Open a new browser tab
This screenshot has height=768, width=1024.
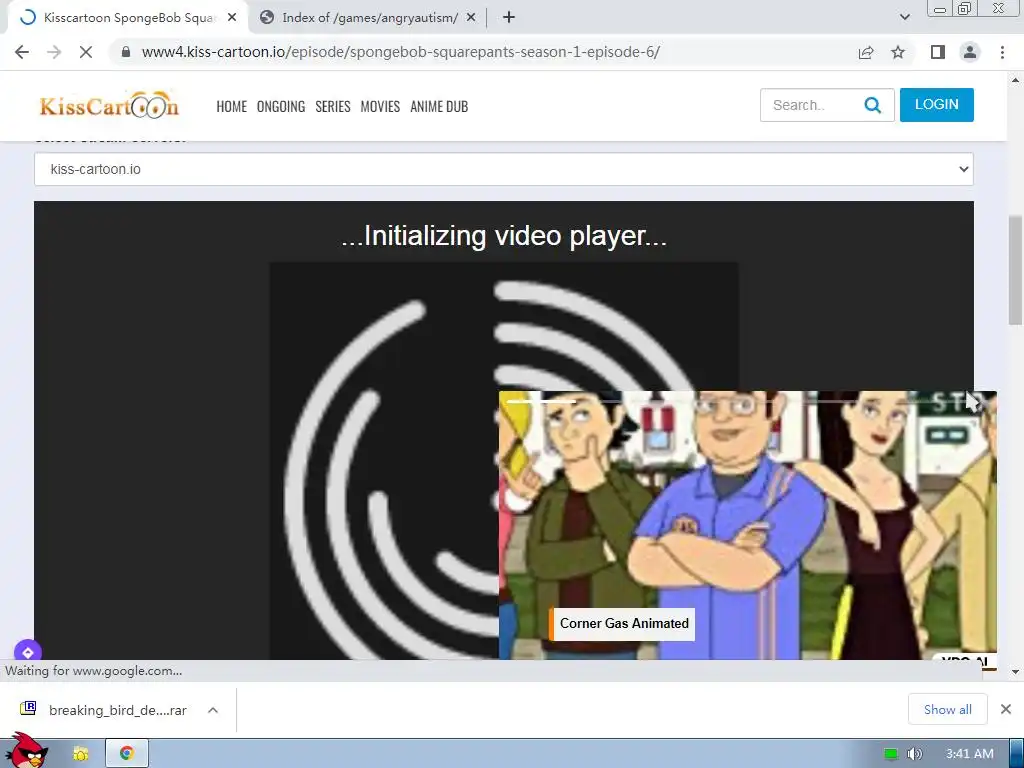tap(509, 18)
